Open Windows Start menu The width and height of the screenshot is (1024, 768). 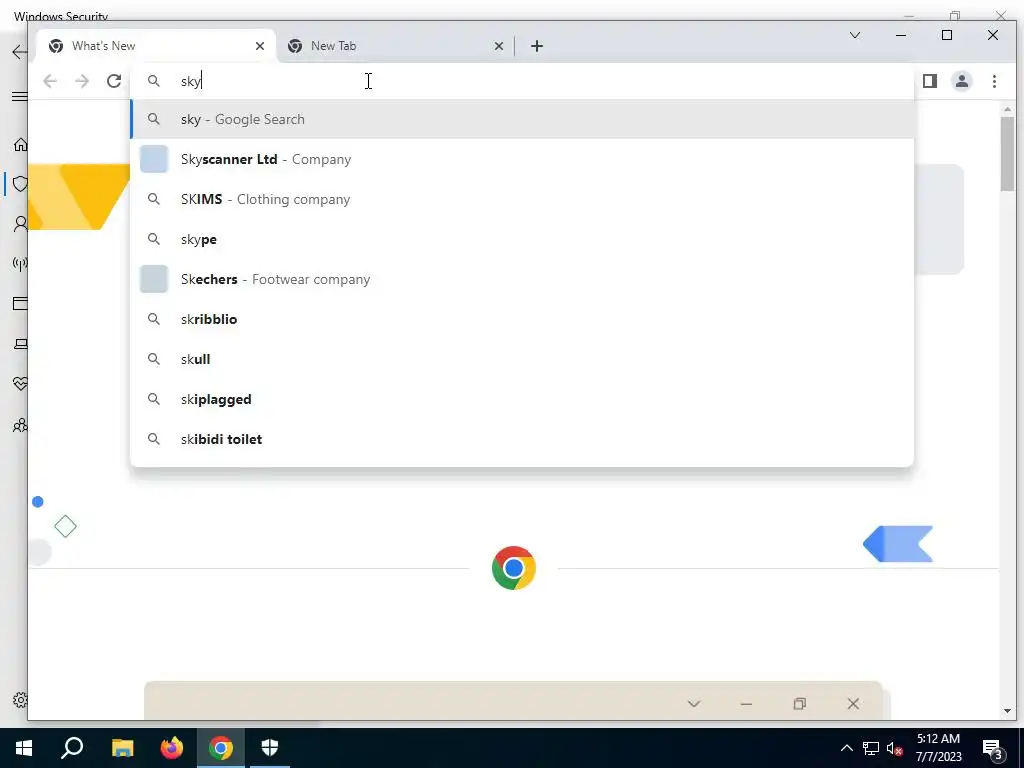24,748
